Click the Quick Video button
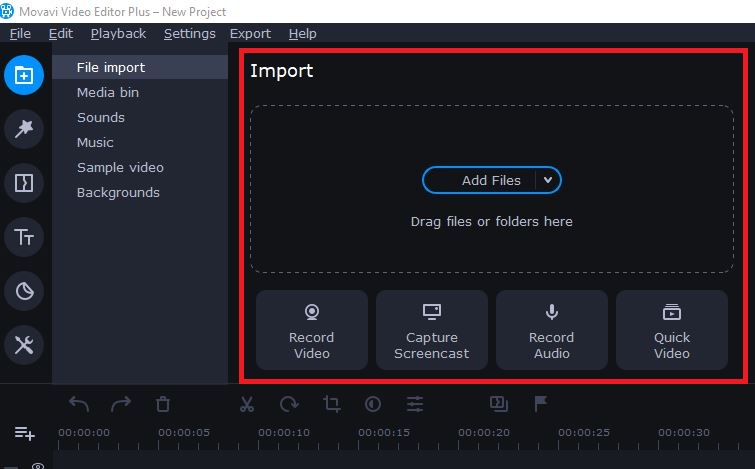Viewport: 755px width, 469px height. coord(672,330)
